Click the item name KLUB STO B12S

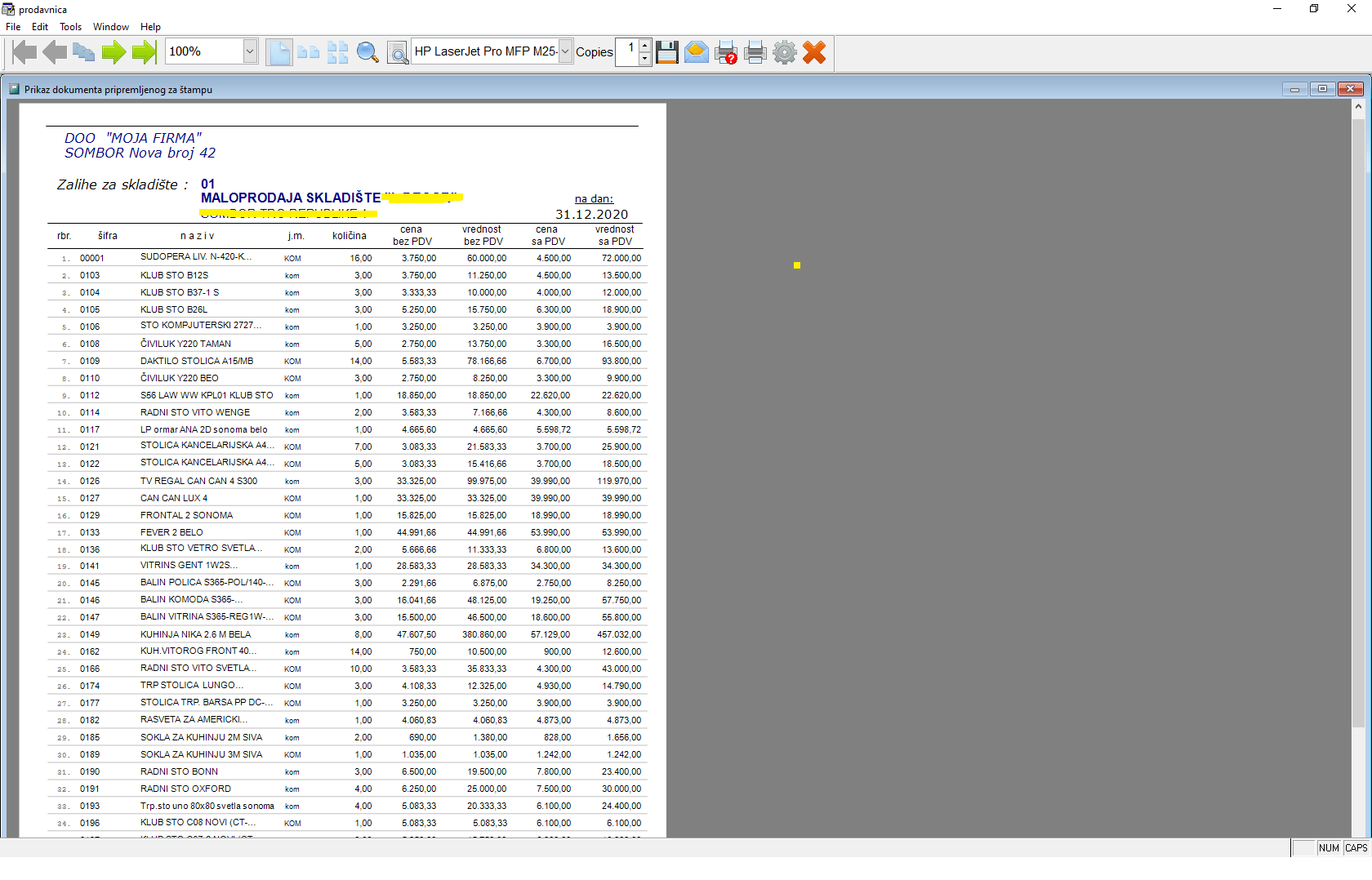[174, 275]
